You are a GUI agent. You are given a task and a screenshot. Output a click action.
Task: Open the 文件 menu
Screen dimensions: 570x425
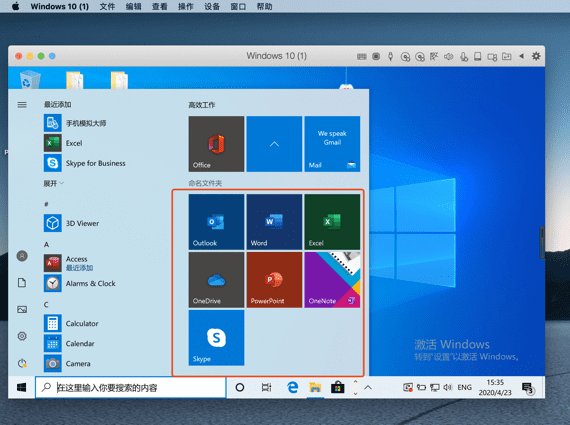(x=107, y=7)
